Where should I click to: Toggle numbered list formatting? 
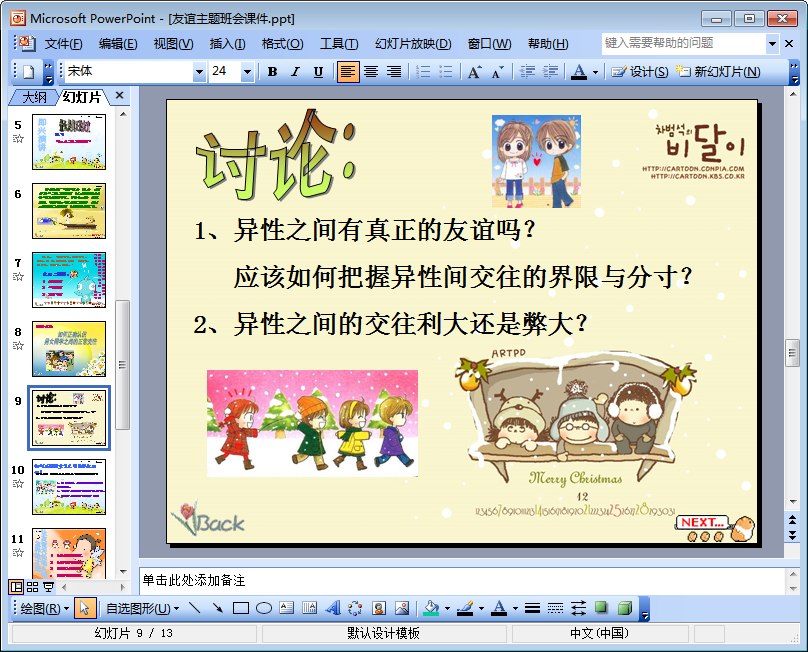423,72
